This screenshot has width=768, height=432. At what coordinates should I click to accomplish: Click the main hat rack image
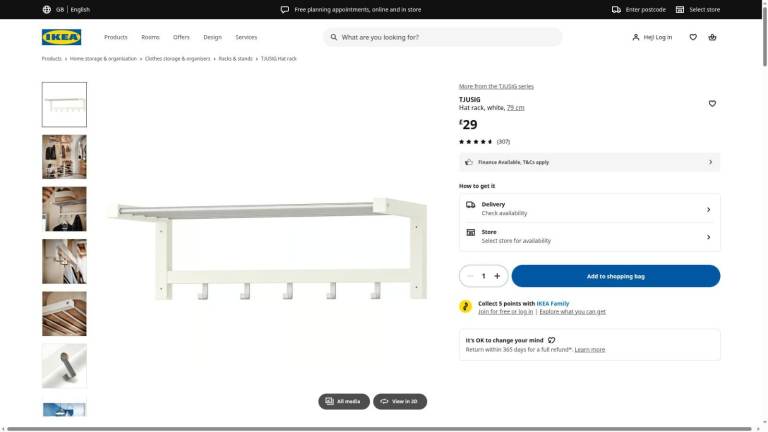click(x=267, y=247)
